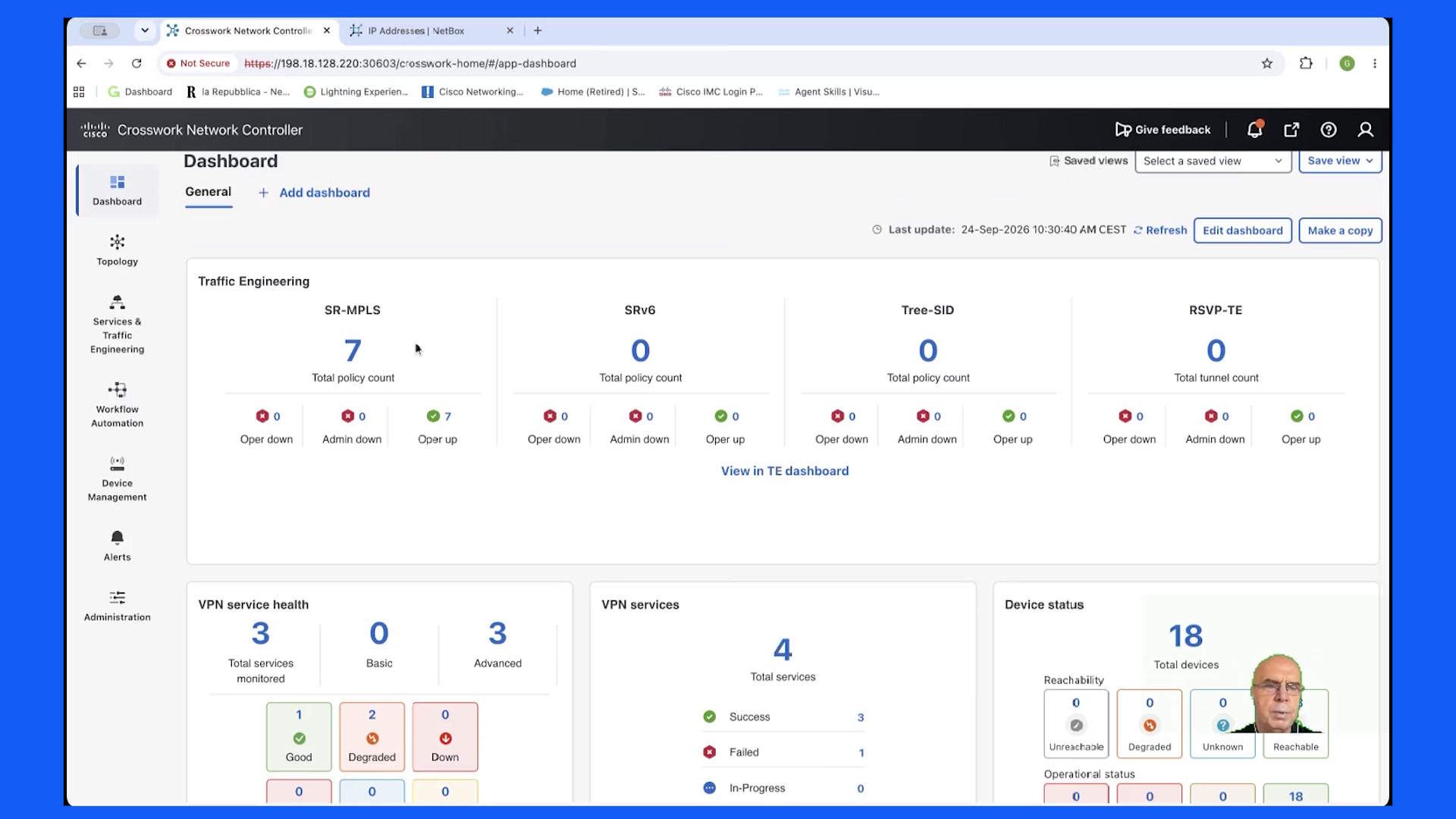1456x819 pixels.
Task: Click the VPN services Success count
Action: [860, 717]
